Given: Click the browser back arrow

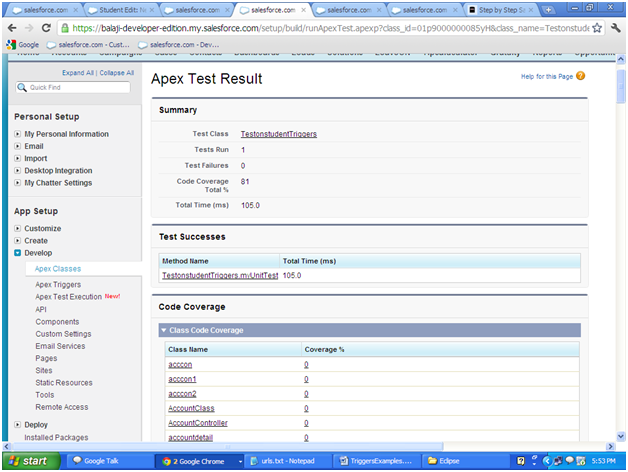Looking at the screenshot, I should pyautogui.click(x=12, y=28).
